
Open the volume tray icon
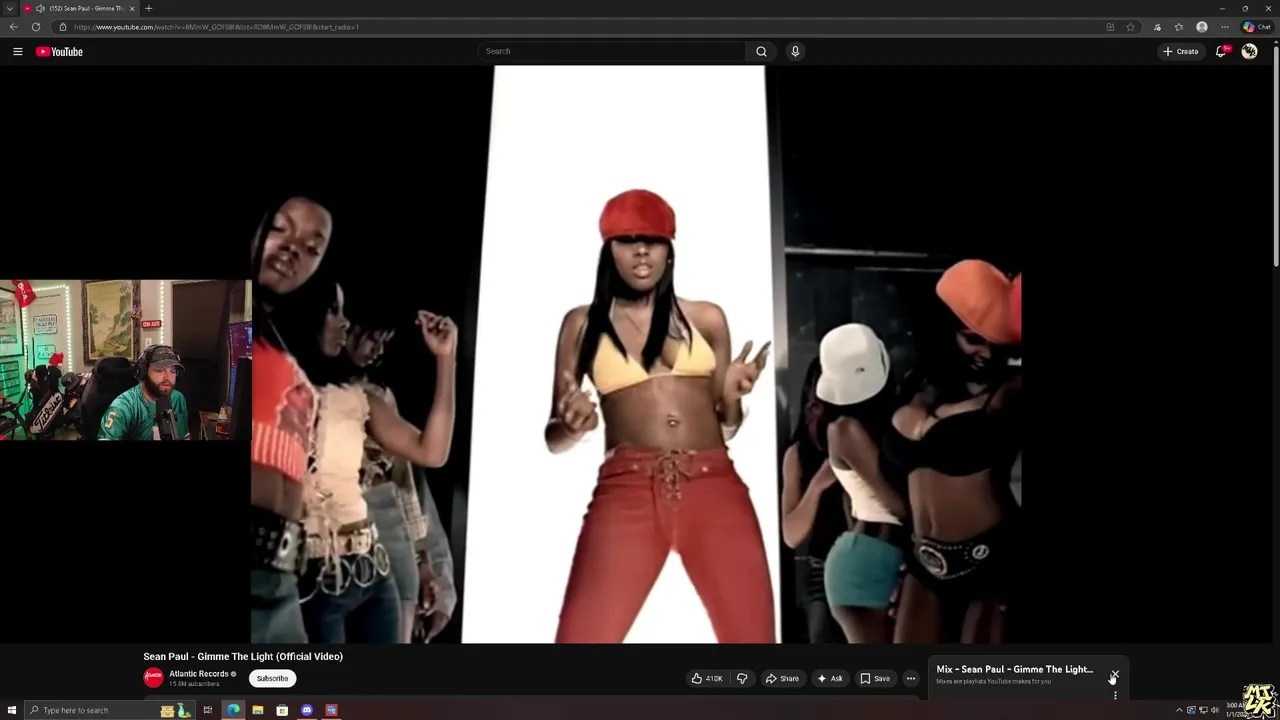pos(1215,710)
